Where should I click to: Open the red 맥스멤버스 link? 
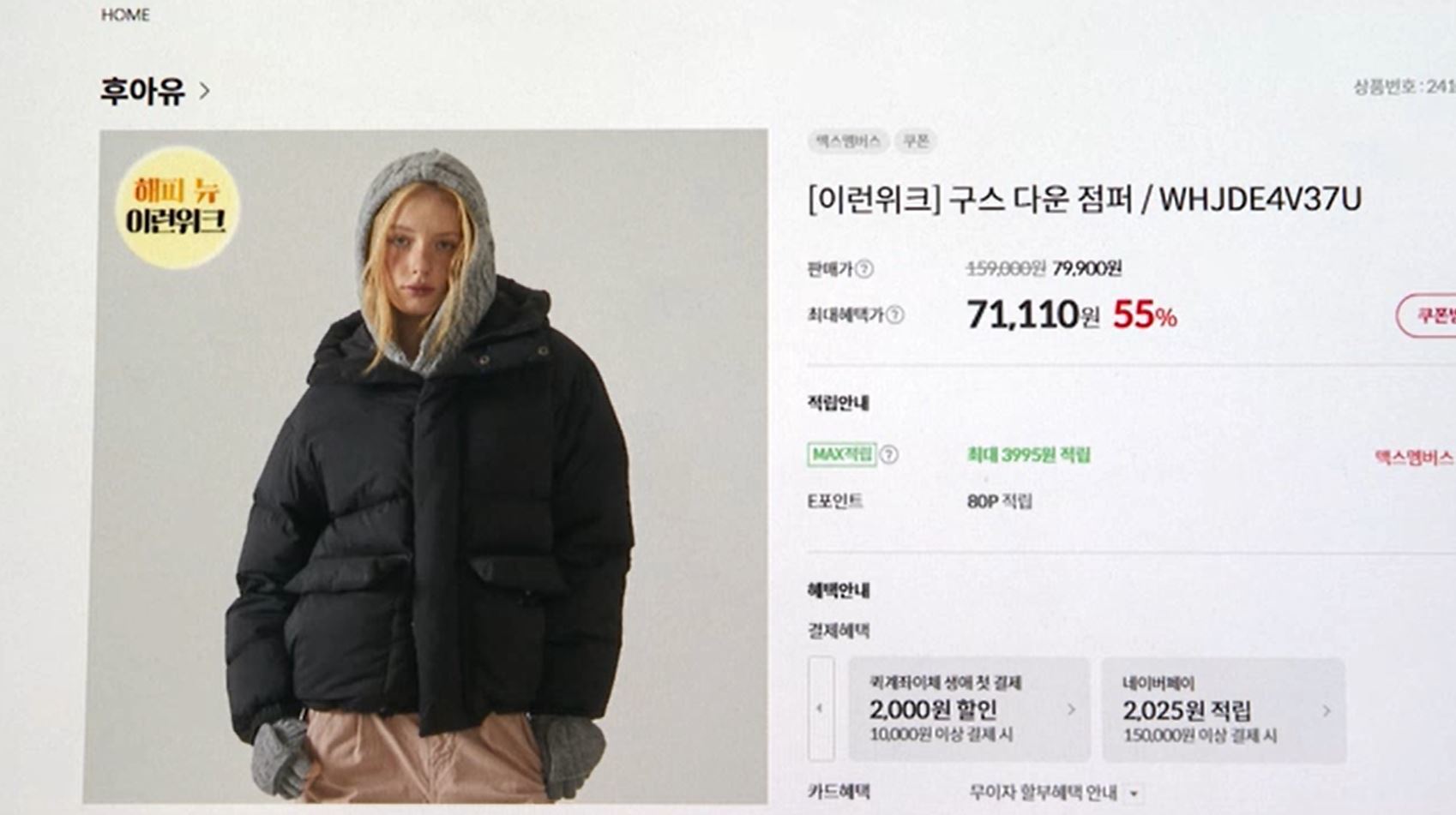(x=1415, y=458)
